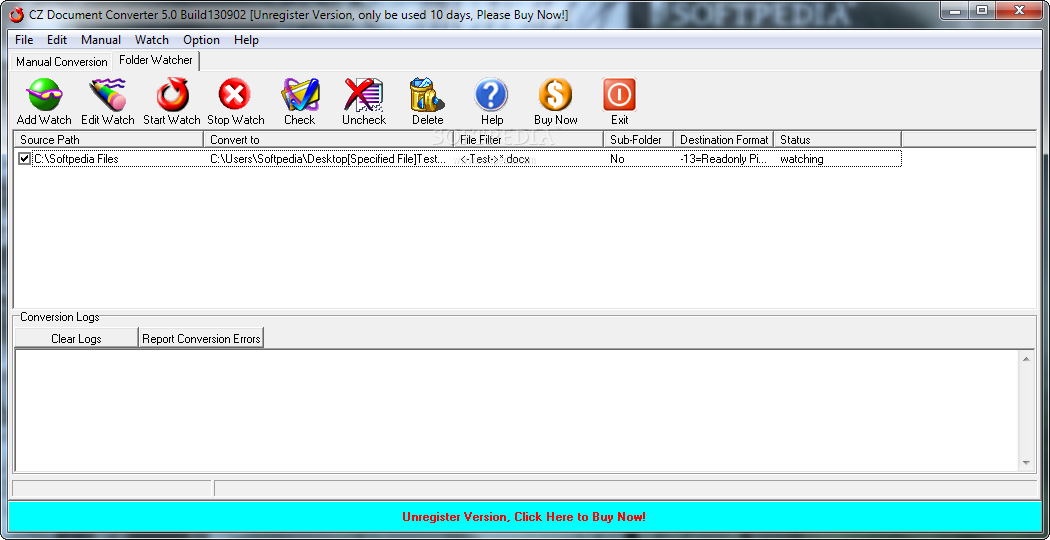Open the Watch menu
Screen dimensions: 1050x540
[x=152, y=40]
